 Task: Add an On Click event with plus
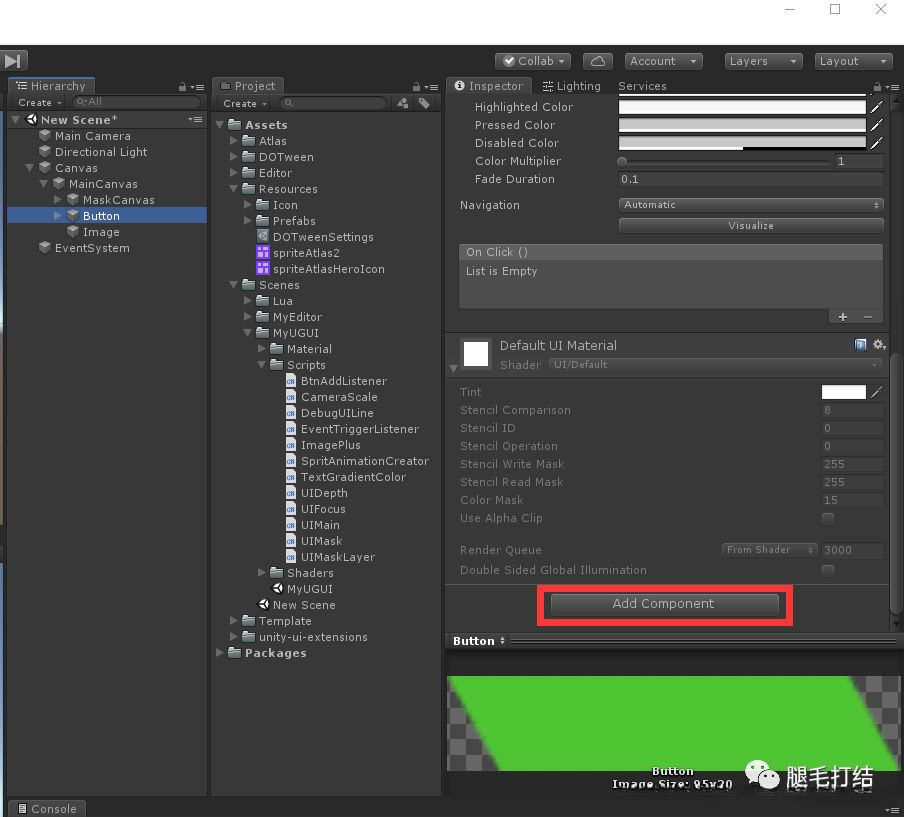843,317
